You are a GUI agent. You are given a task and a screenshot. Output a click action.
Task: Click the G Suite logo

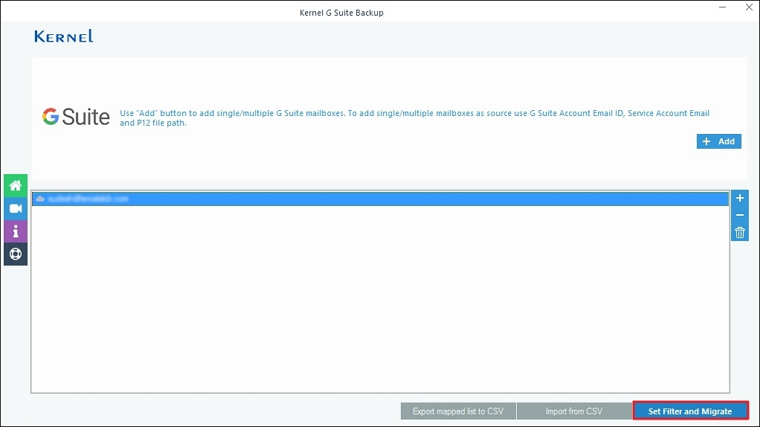76,117
